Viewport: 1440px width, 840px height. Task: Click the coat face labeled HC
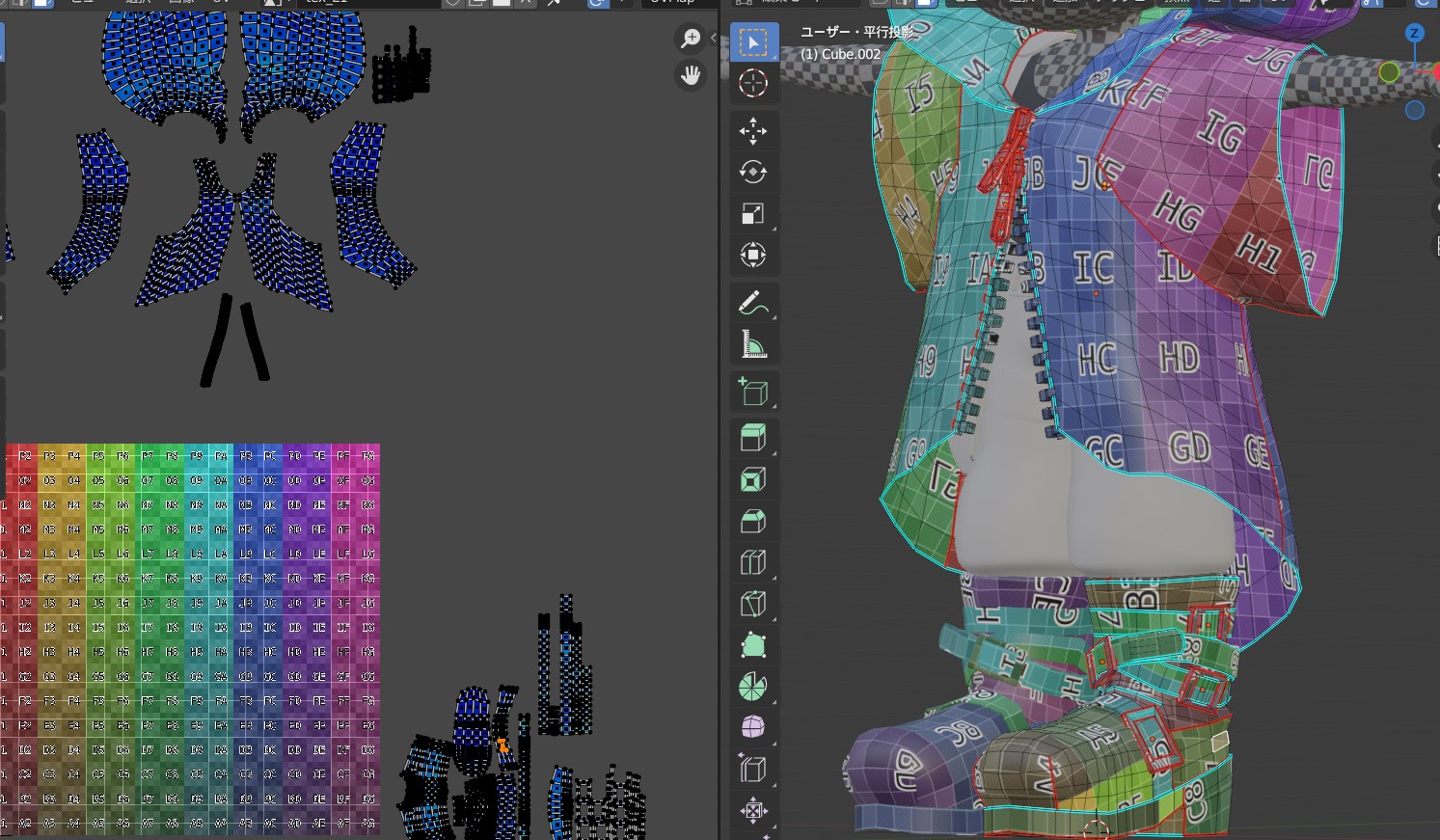(1097, 360)
